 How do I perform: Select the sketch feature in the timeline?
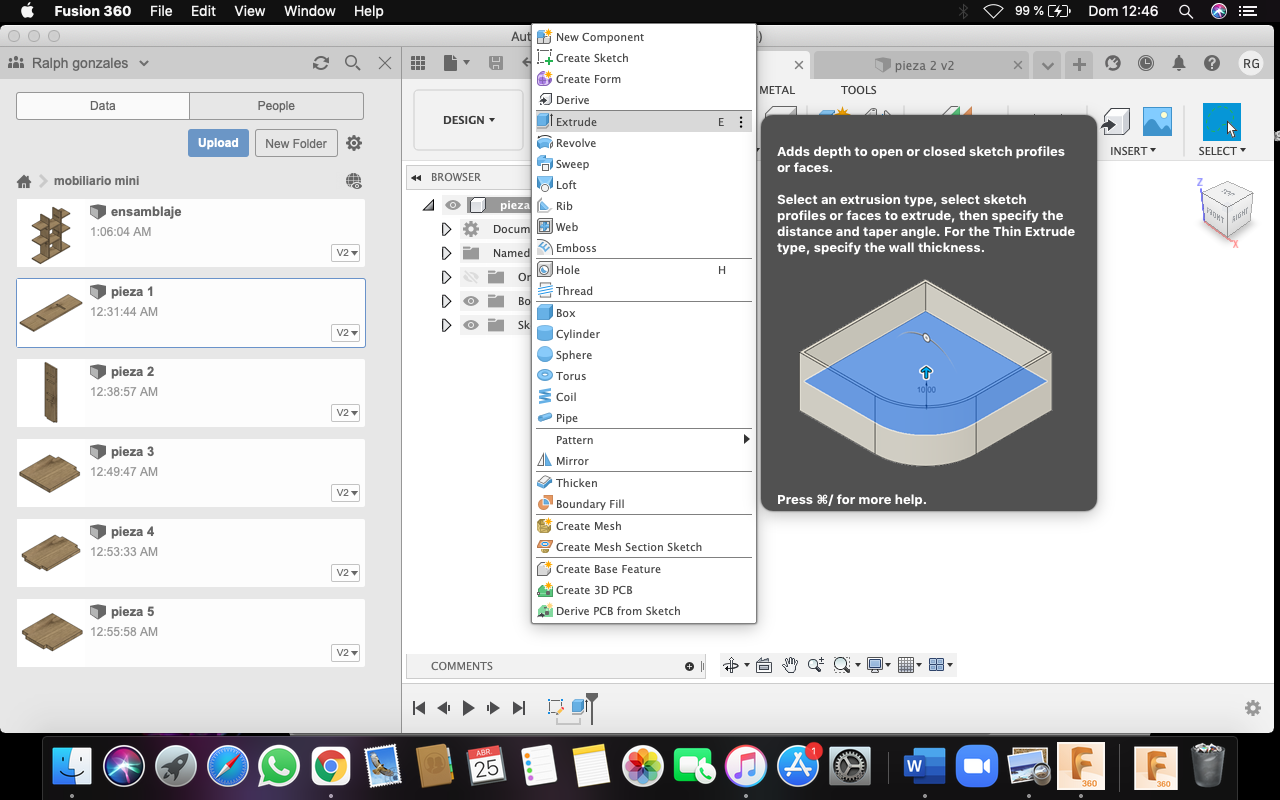coord(556,708)
